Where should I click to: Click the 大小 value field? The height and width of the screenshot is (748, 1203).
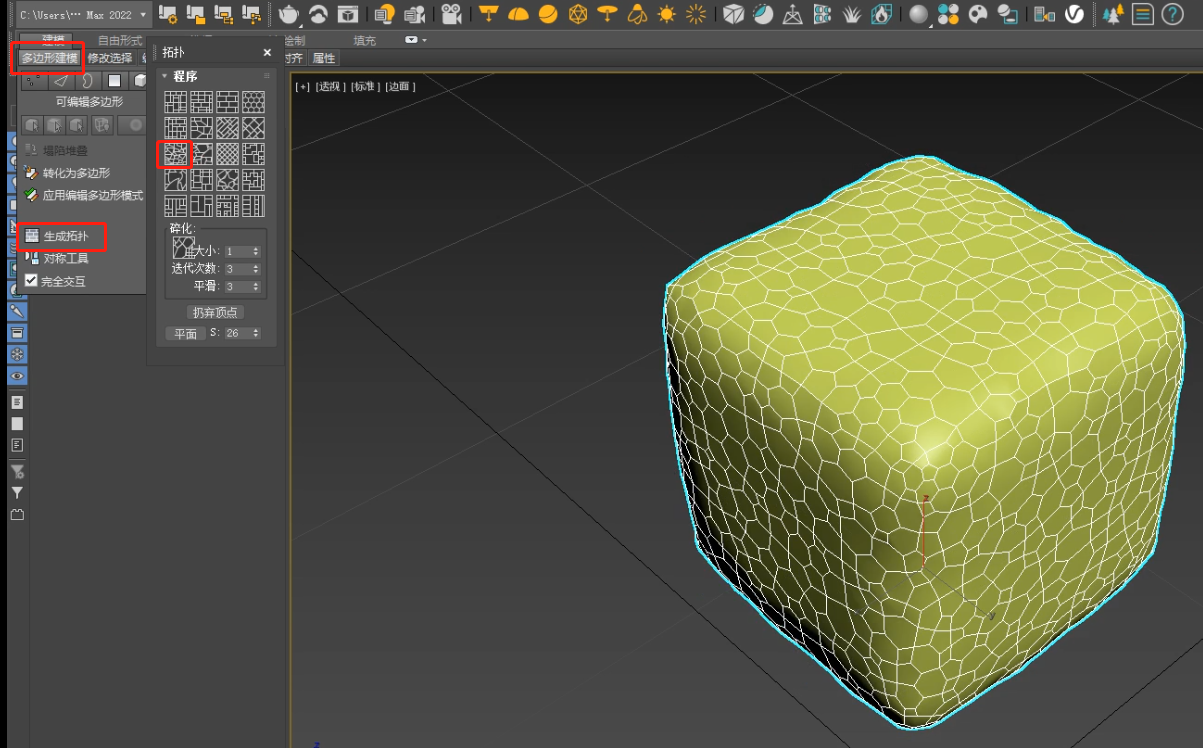(237, 252)
